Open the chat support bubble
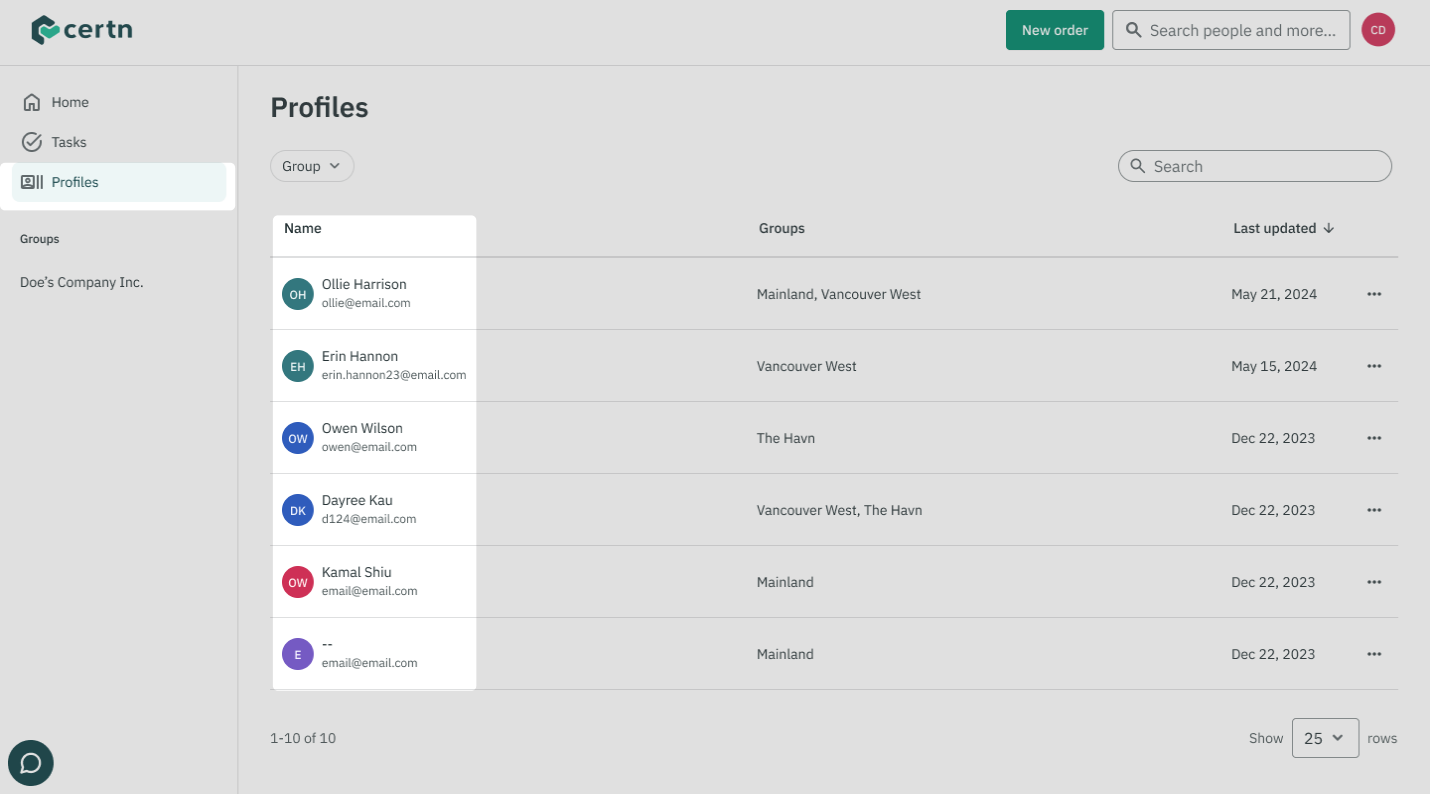This screenshot has width=1430, height=794. [x=30, y=763]
